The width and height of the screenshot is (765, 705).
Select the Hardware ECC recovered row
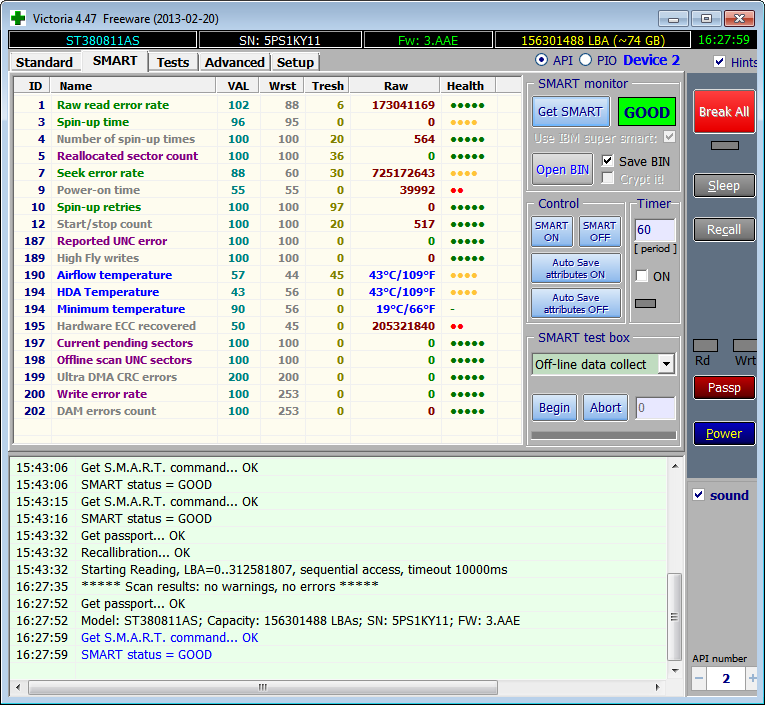[267, 326]
